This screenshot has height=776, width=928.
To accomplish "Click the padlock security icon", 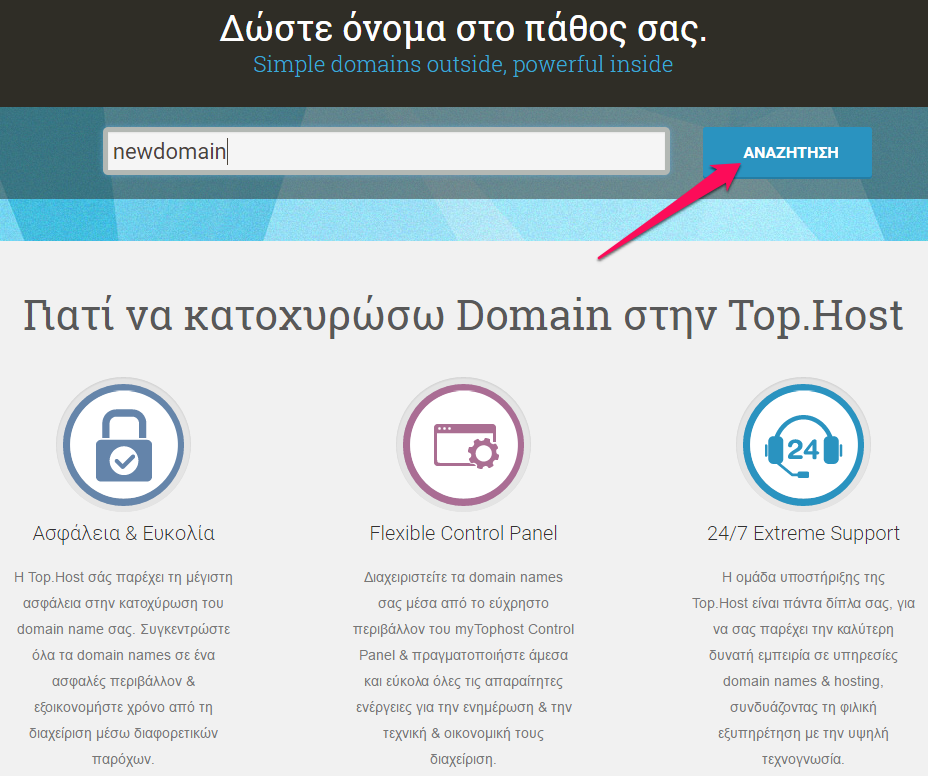I will click(124, 445).
